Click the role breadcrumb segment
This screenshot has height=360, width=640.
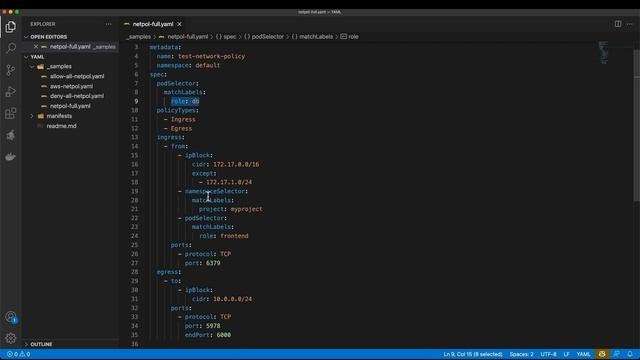350,37
